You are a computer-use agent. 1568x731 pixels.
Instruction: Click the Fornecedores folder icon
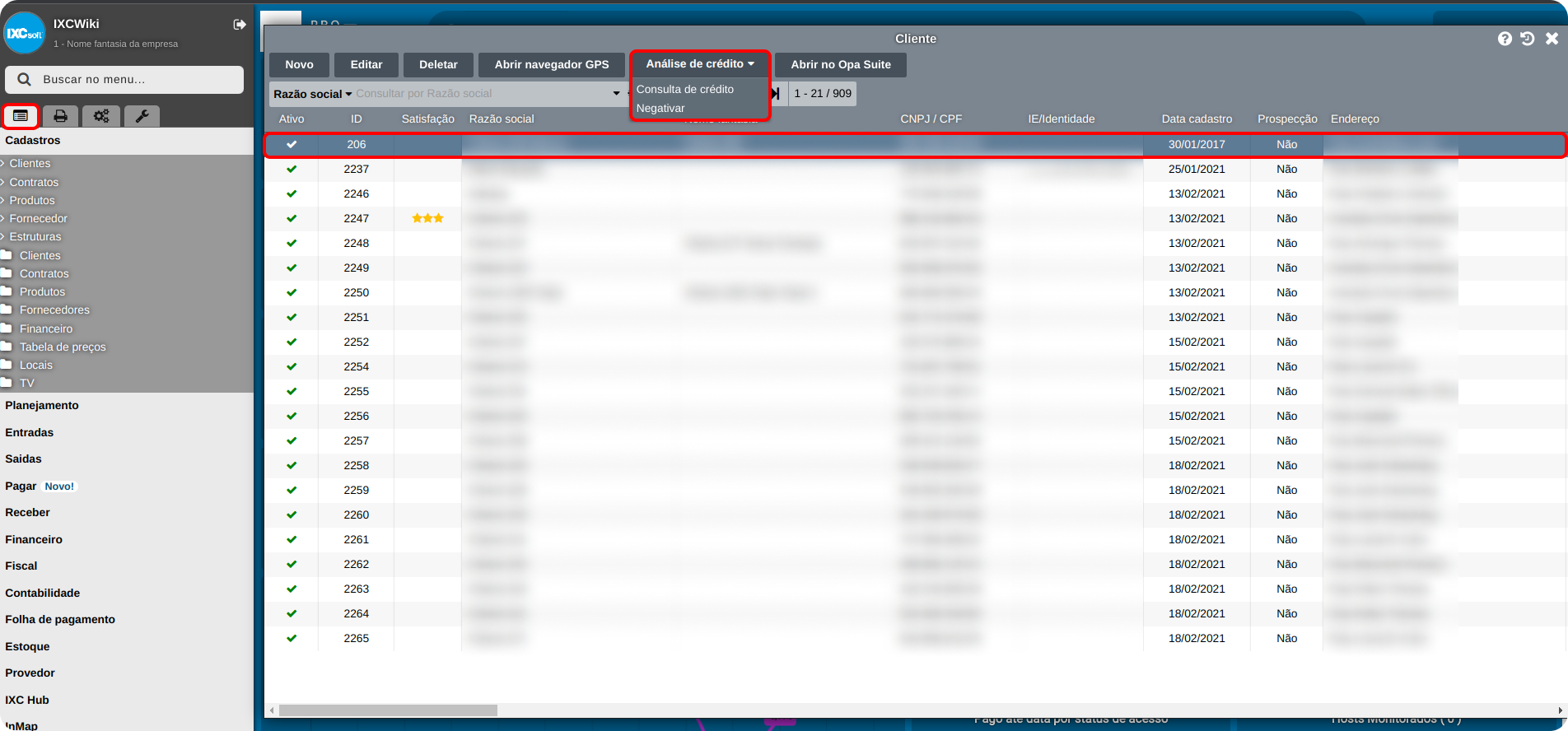pyautogui.click(x=7, y=310)
